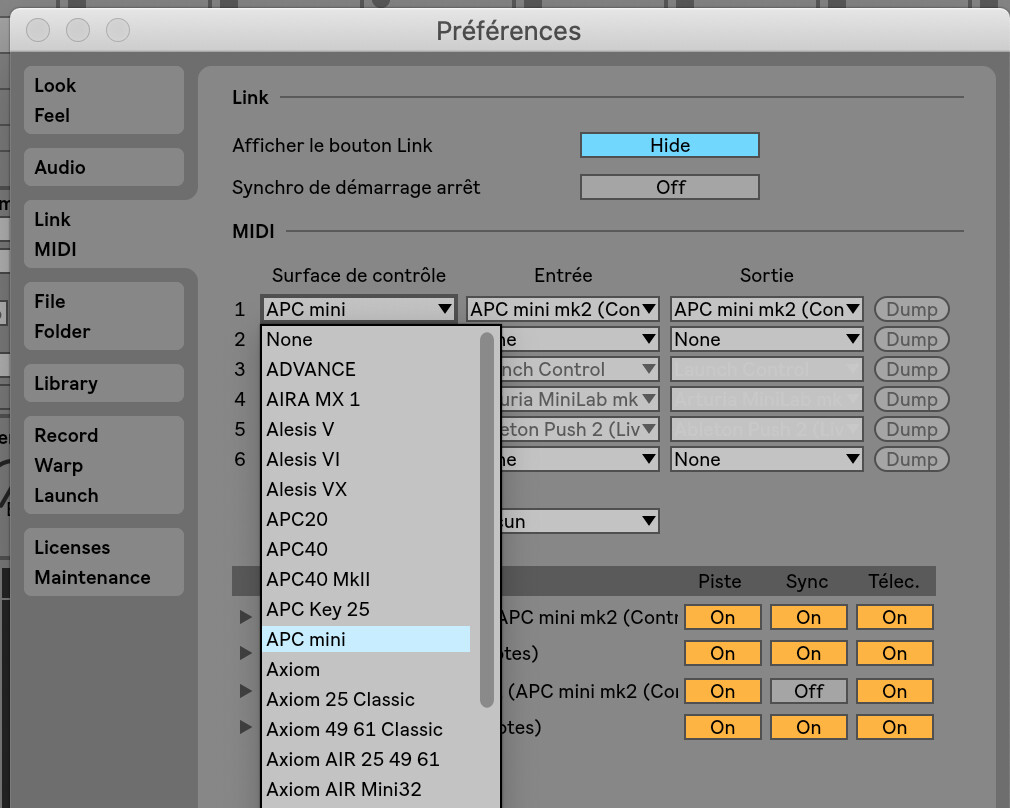Open row 4 Entrée Arturia MiniLab dropdown
This screenshot has height=808, width=1010.
(x=580, y=399)
